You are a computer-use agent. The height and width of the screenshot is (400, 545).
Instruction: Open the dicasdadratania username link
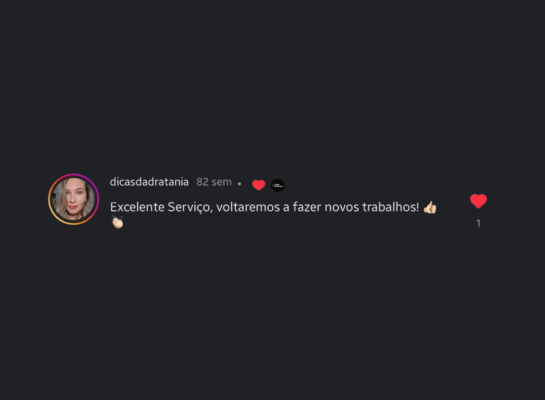click(149, 182)
